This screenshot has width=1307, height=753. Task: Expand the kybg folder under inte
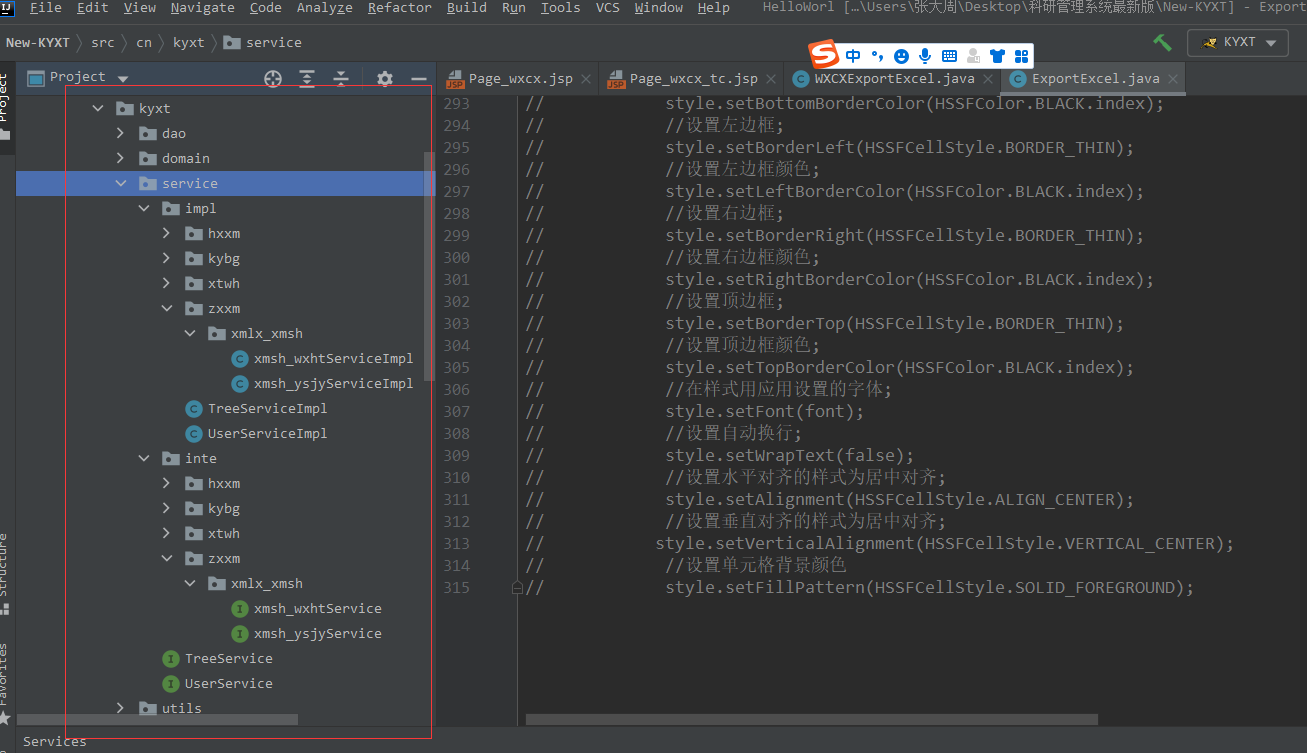click(x=167, y=508)
